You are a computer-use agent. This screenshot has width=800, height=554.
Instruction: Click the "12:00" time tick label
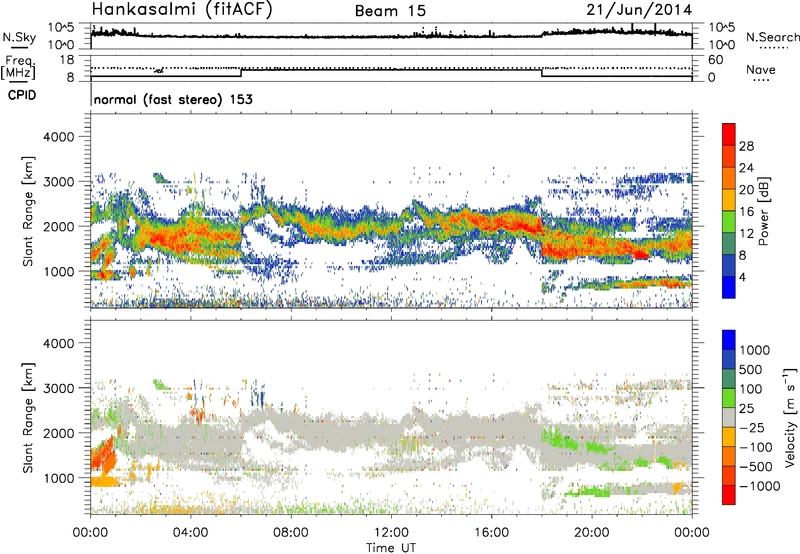click(391, 533)
